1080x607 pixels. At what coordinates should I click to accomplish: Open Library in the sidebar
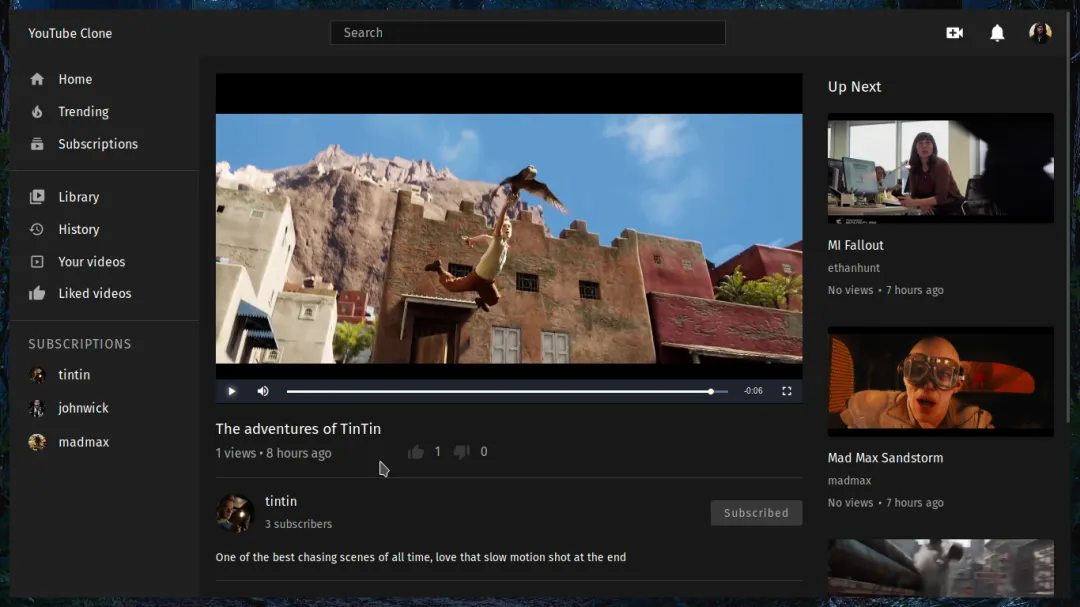(x=79, y=197)
